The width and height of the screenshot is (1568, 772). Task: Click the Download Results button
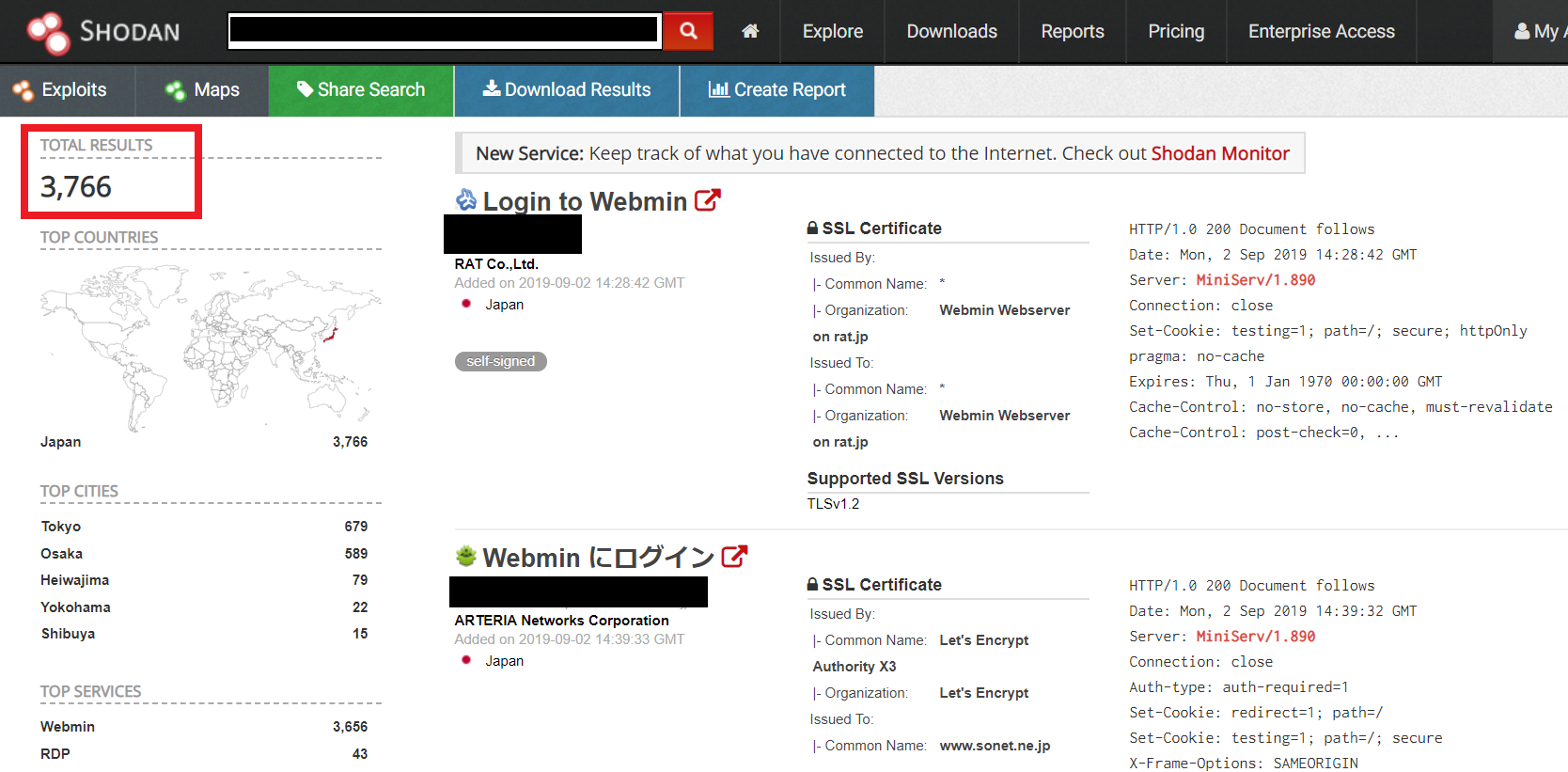567,90
